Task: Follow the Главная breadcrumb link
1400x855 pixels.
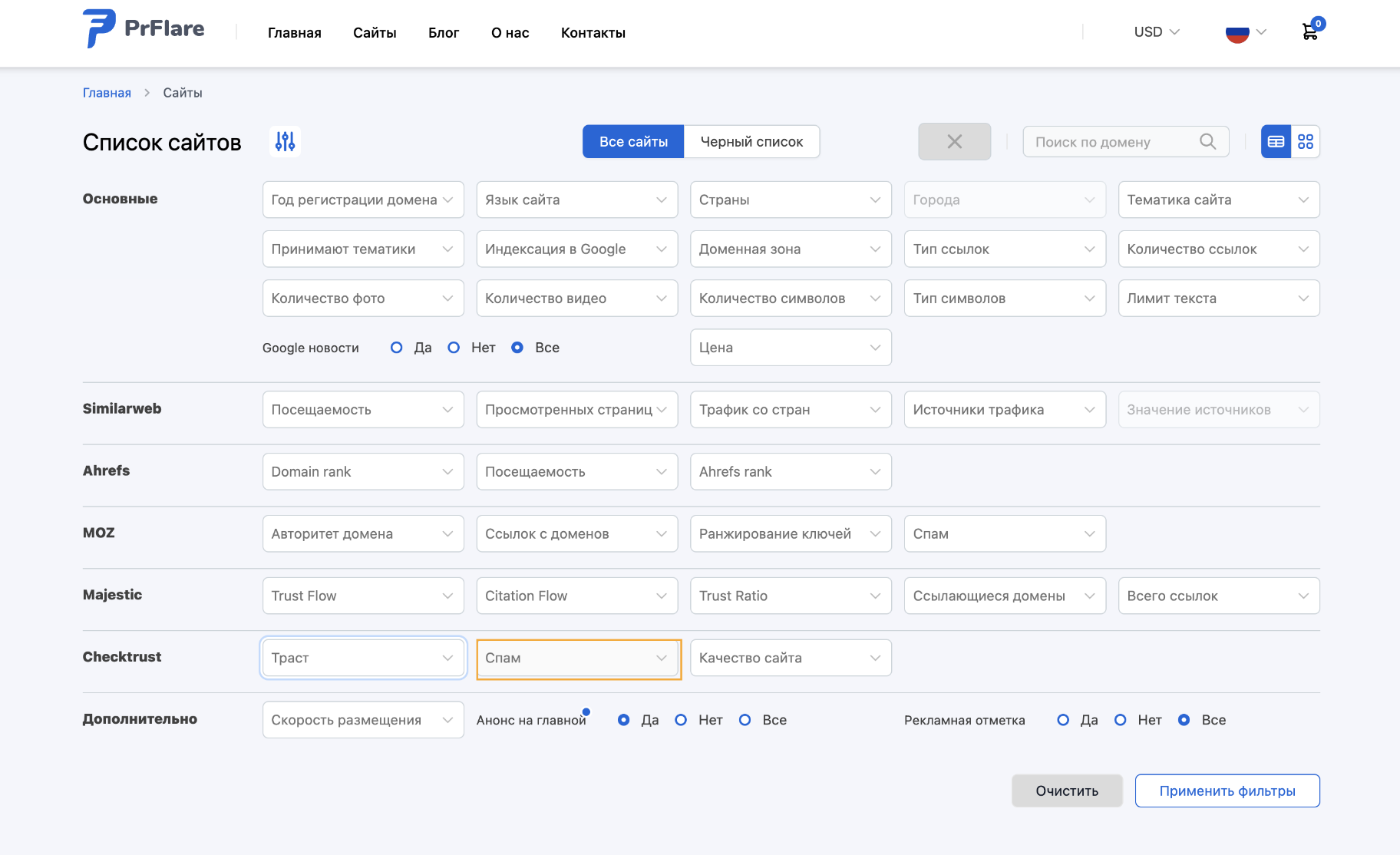Action: click(107, 93)
